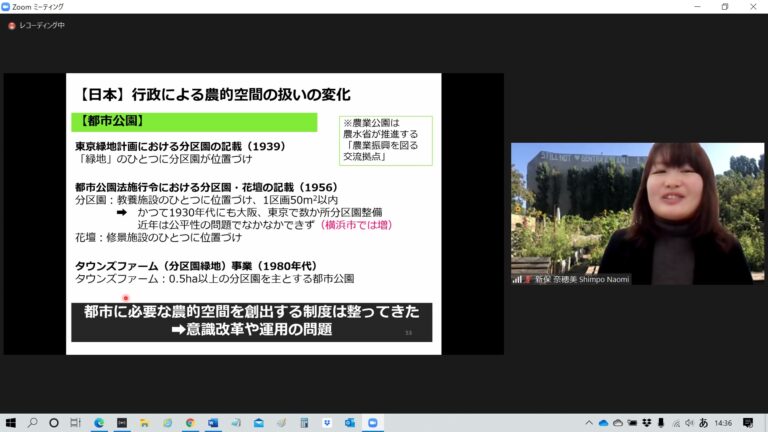Open taskbar search magnifier
The height and width of the screenshot is (432, 768).
click(x=32, y=423)
